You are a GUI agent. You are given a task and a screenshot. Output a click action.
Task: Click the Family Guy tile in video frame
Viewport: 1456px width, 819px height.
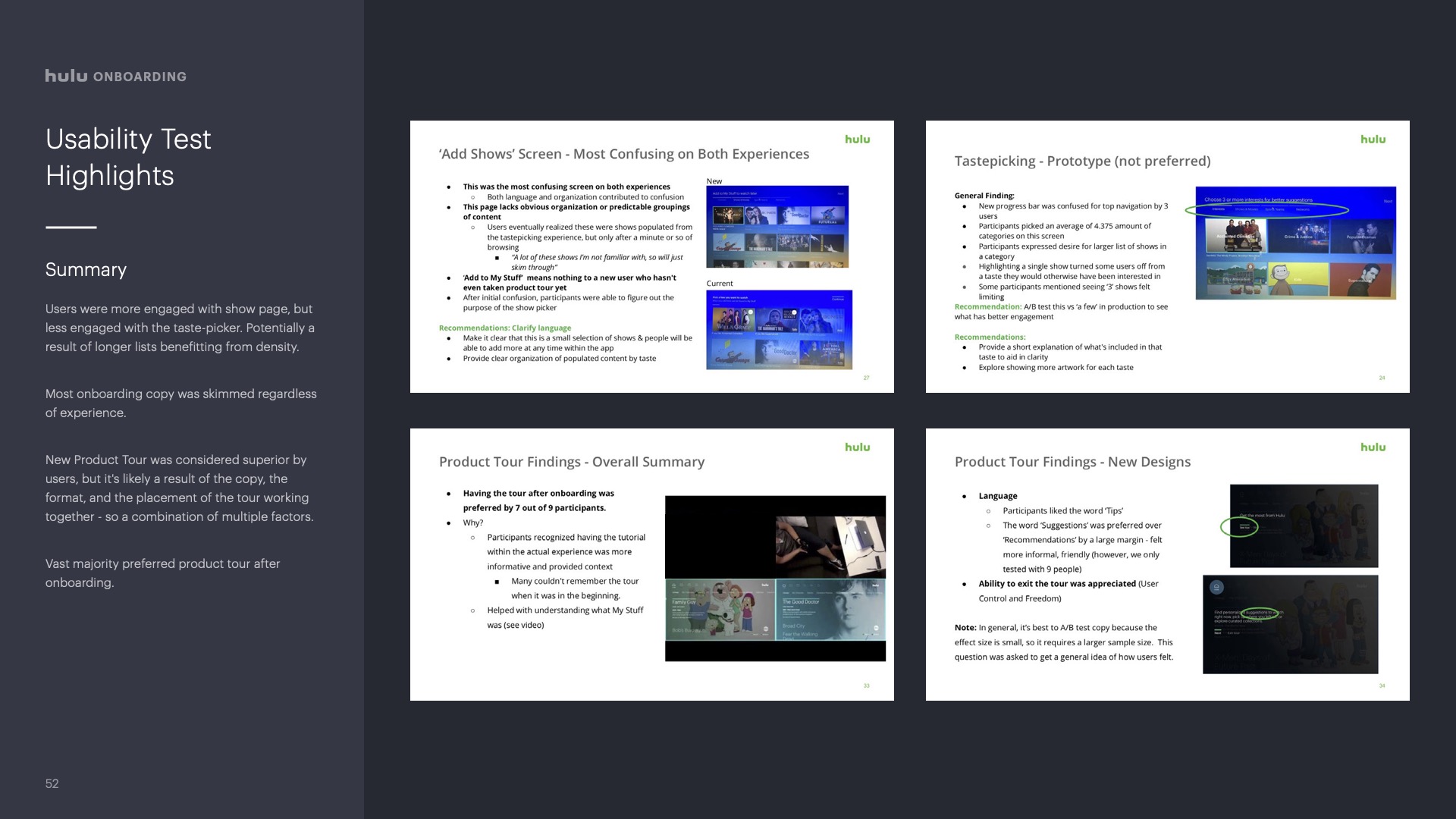720,610
